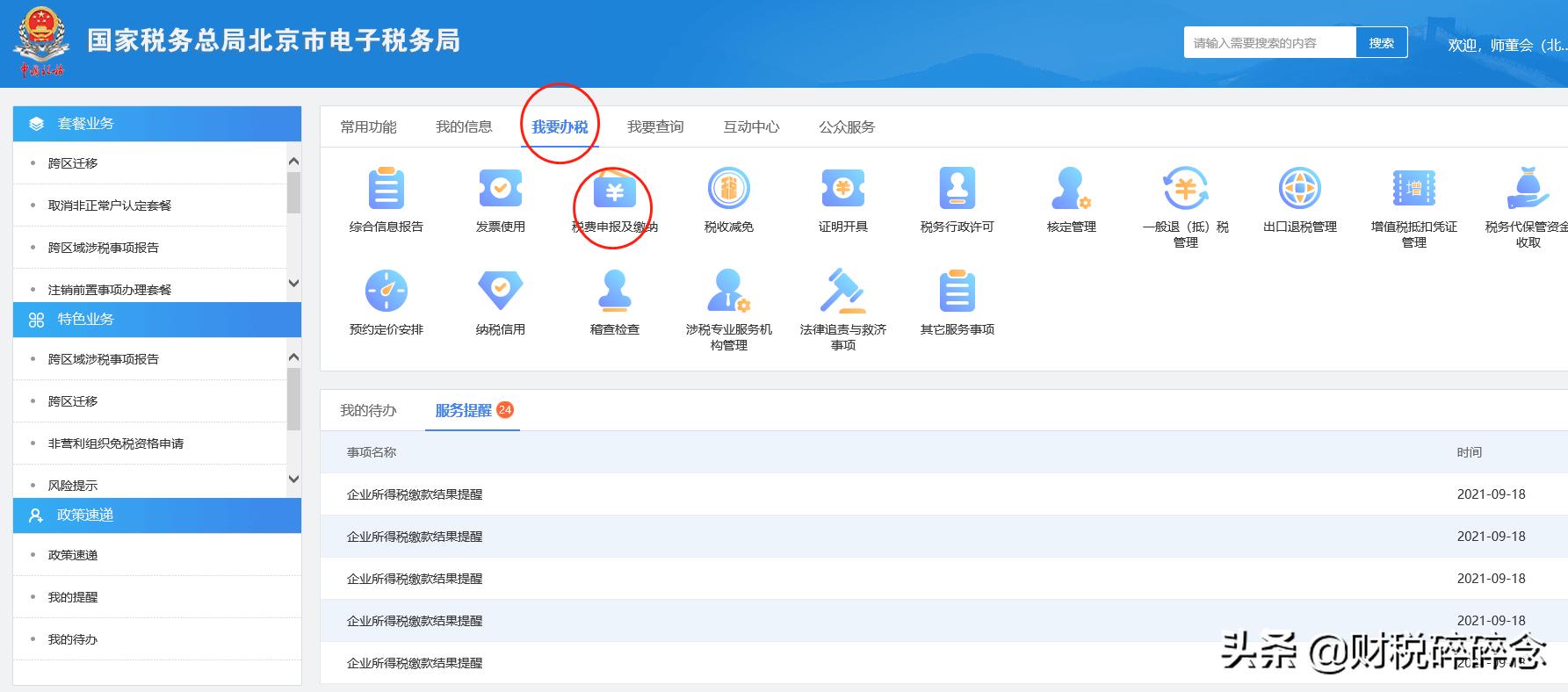Open 一般退(抵)税管理 icon
Image resolution: width=1568 pixels, height=692 pixels.
tap(1185, 188)
